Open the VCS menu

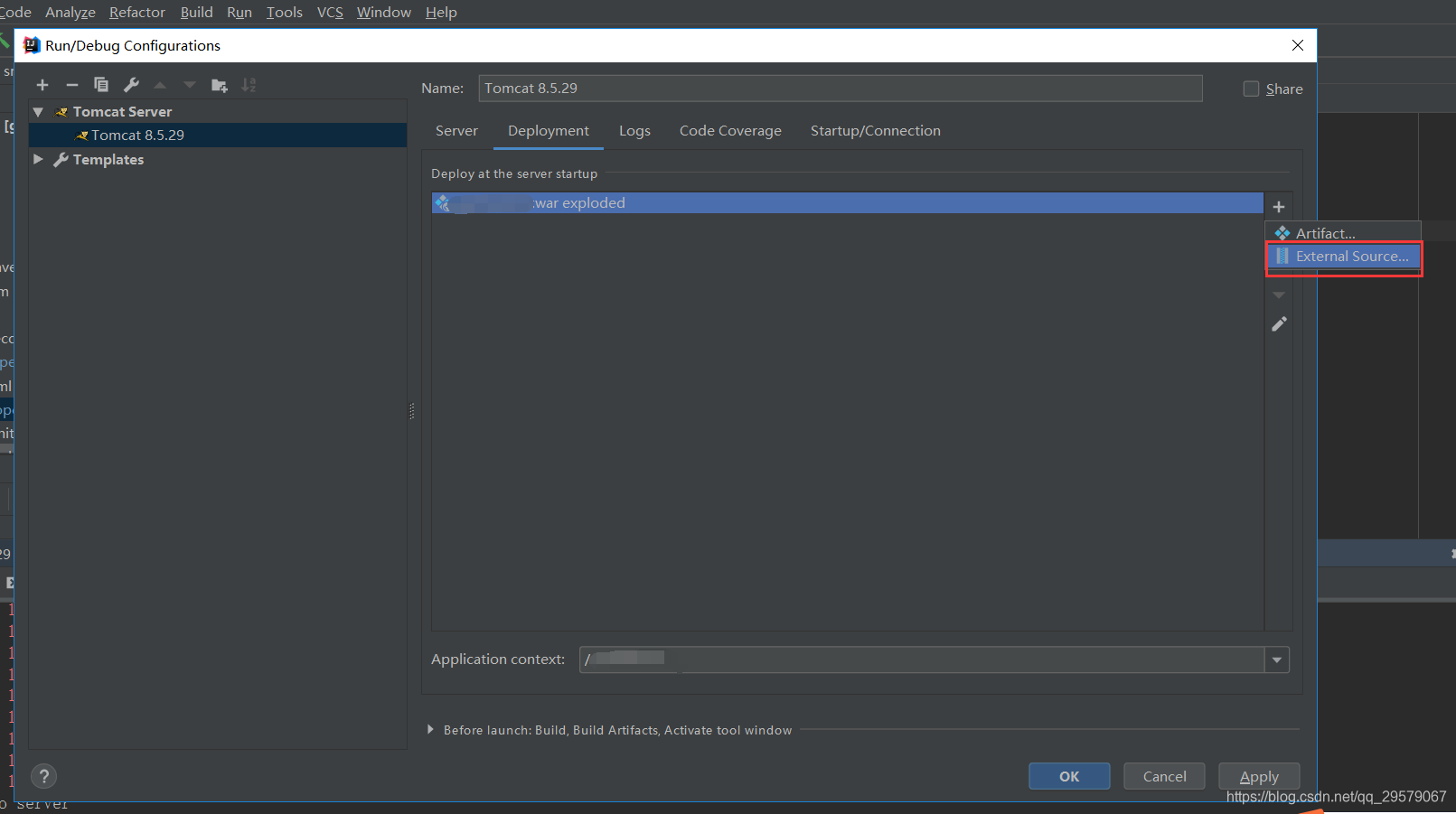pos(330,12)
